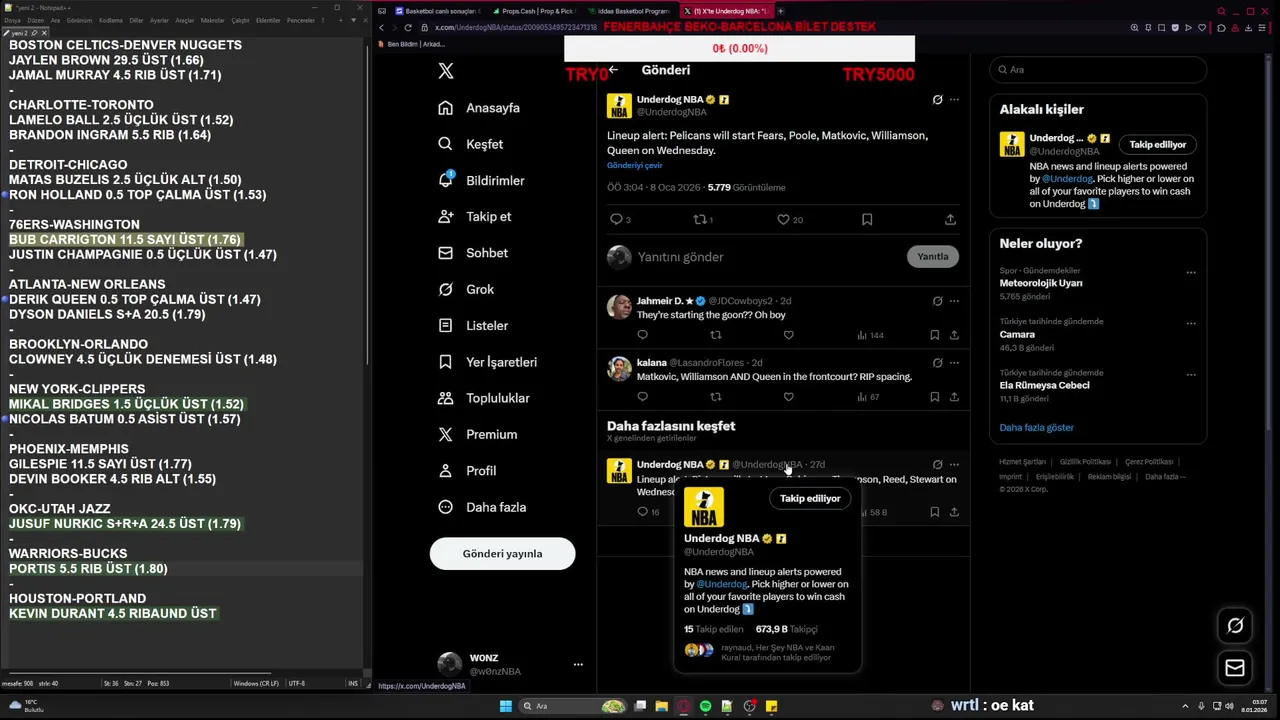Click back arrow next to Gönderi
The image size is (1280, 720).
click(613, 70)
